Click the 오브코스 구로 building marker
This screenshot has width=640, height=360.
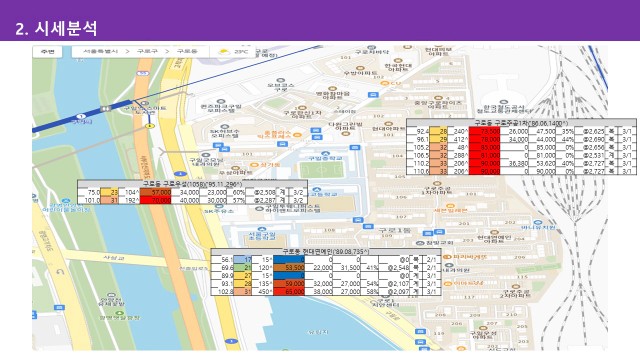pyautogui.click(x=280, y=81)
